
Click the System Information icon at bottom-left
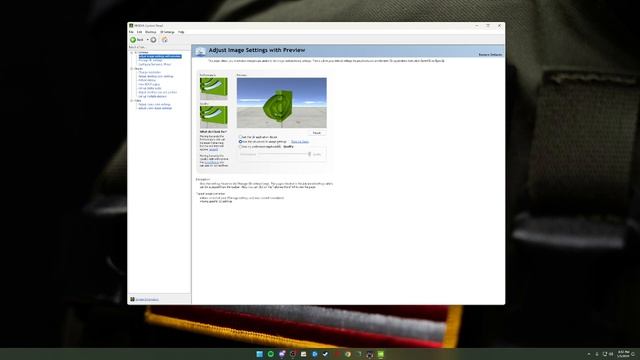coord(132,300)
